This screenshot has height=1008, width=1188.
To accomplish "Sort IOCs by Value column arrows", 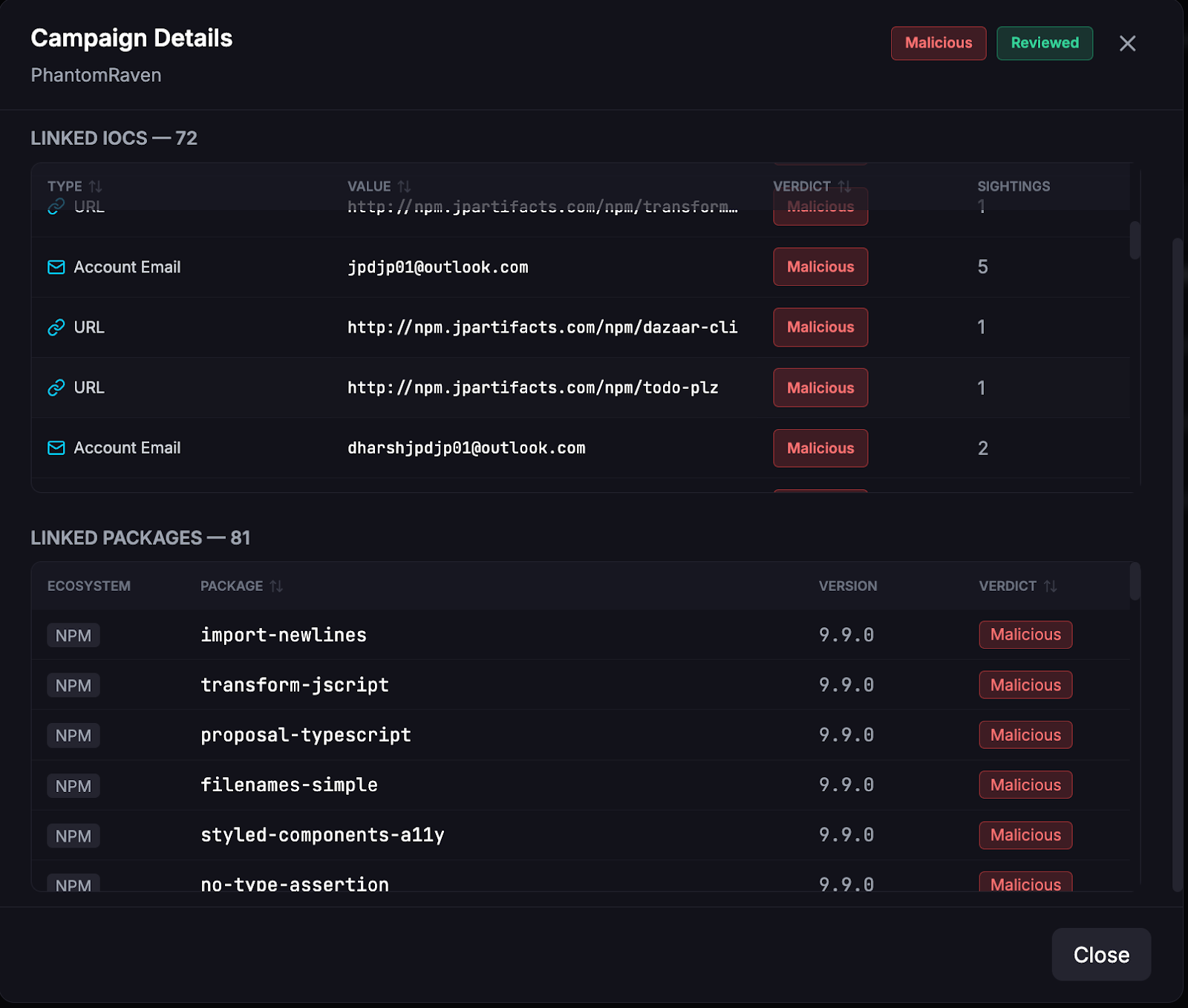I will (x=404, y=186).
